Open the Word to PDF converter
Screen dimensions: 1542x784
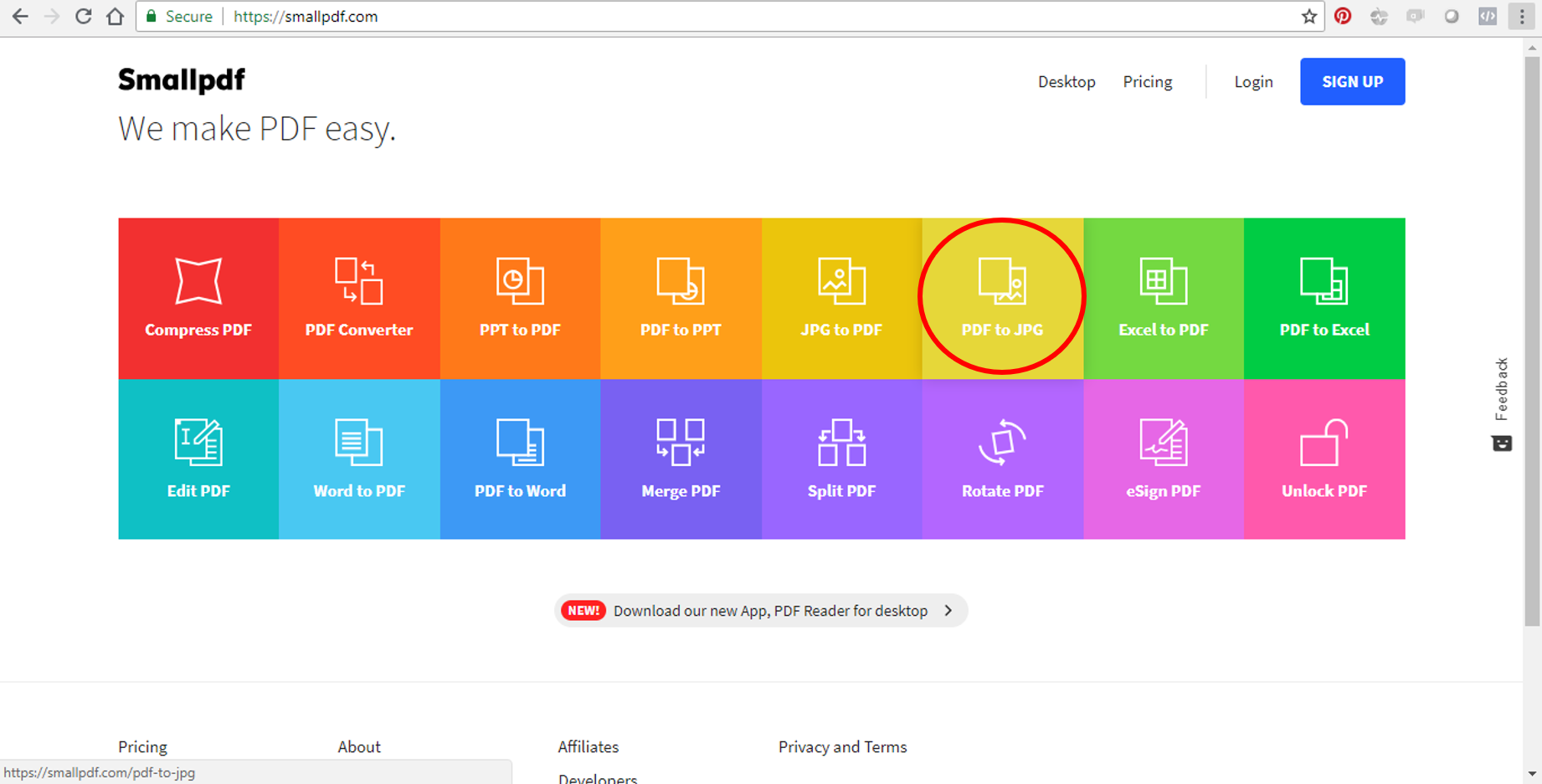pos(359,459)
